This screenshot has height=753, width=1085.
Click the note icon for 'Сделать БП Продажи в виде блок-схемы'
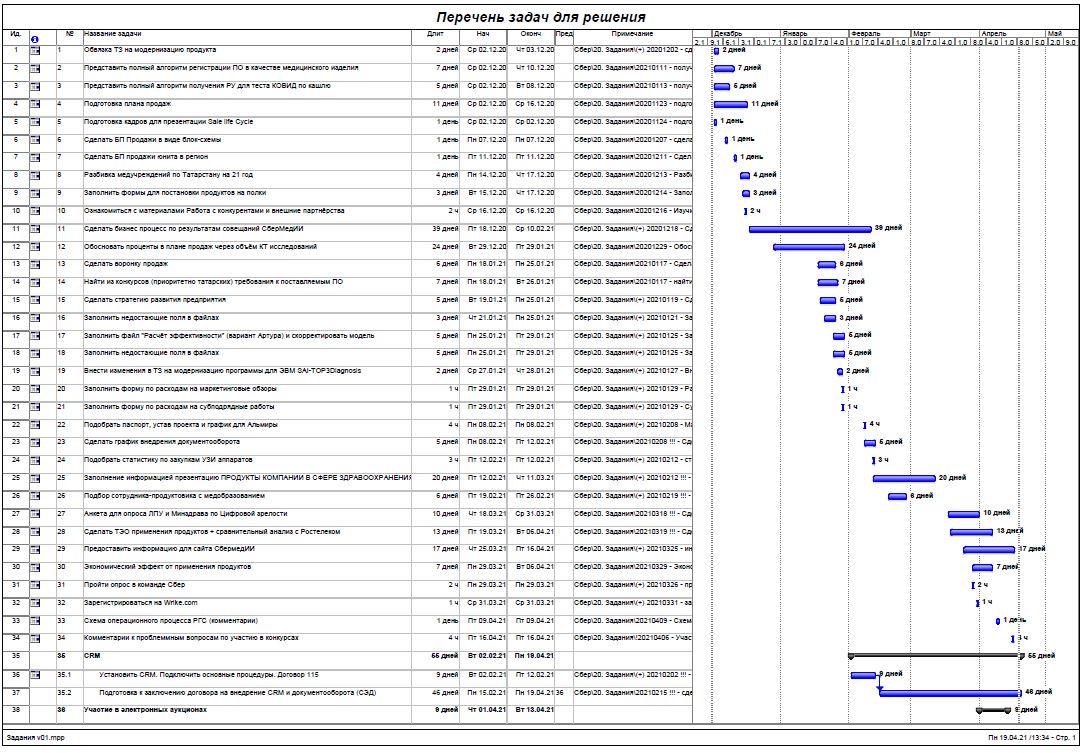(35, 140)
